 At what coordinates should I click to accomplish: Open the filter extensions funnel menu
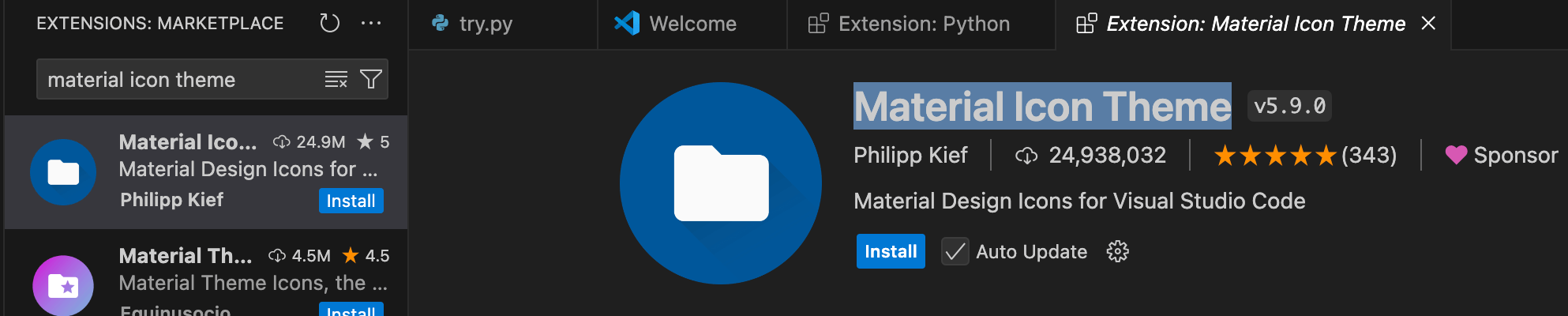point(370,79)
